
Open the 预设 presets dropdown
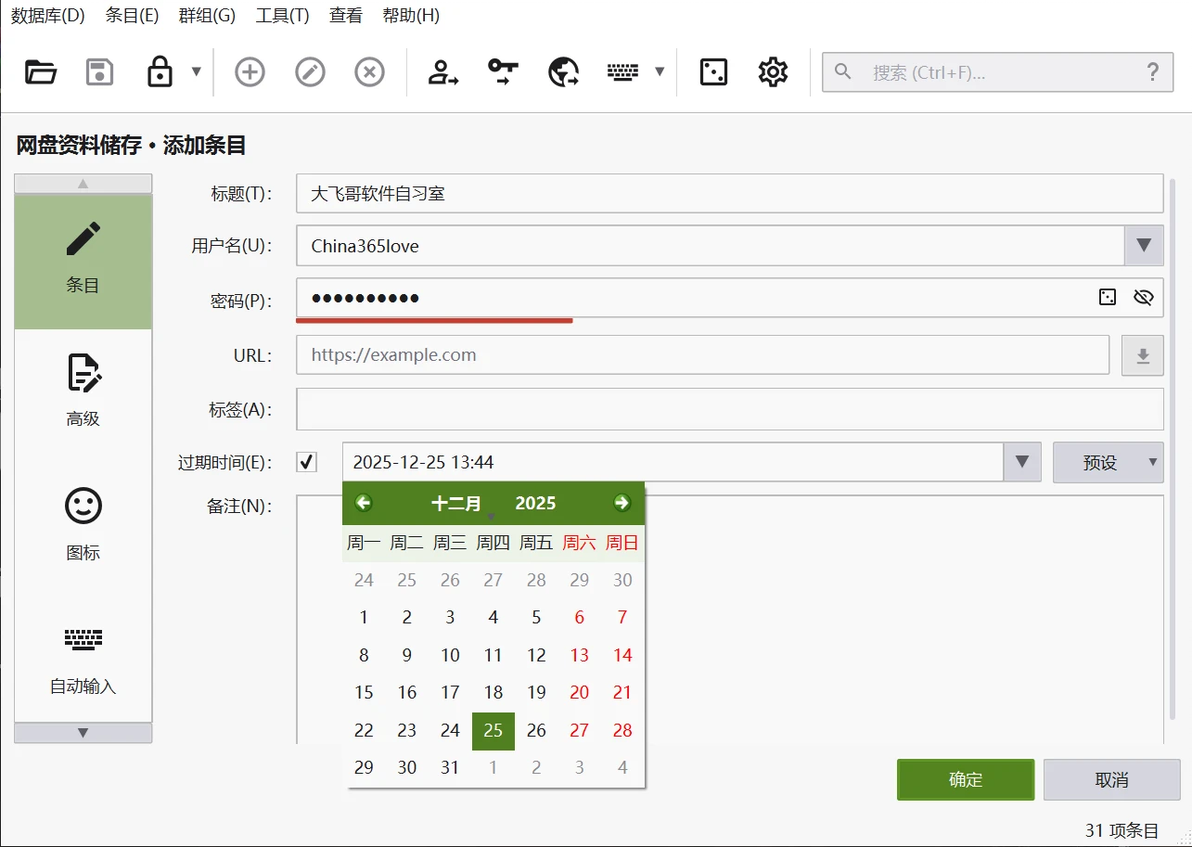(x=1108, y=462)
